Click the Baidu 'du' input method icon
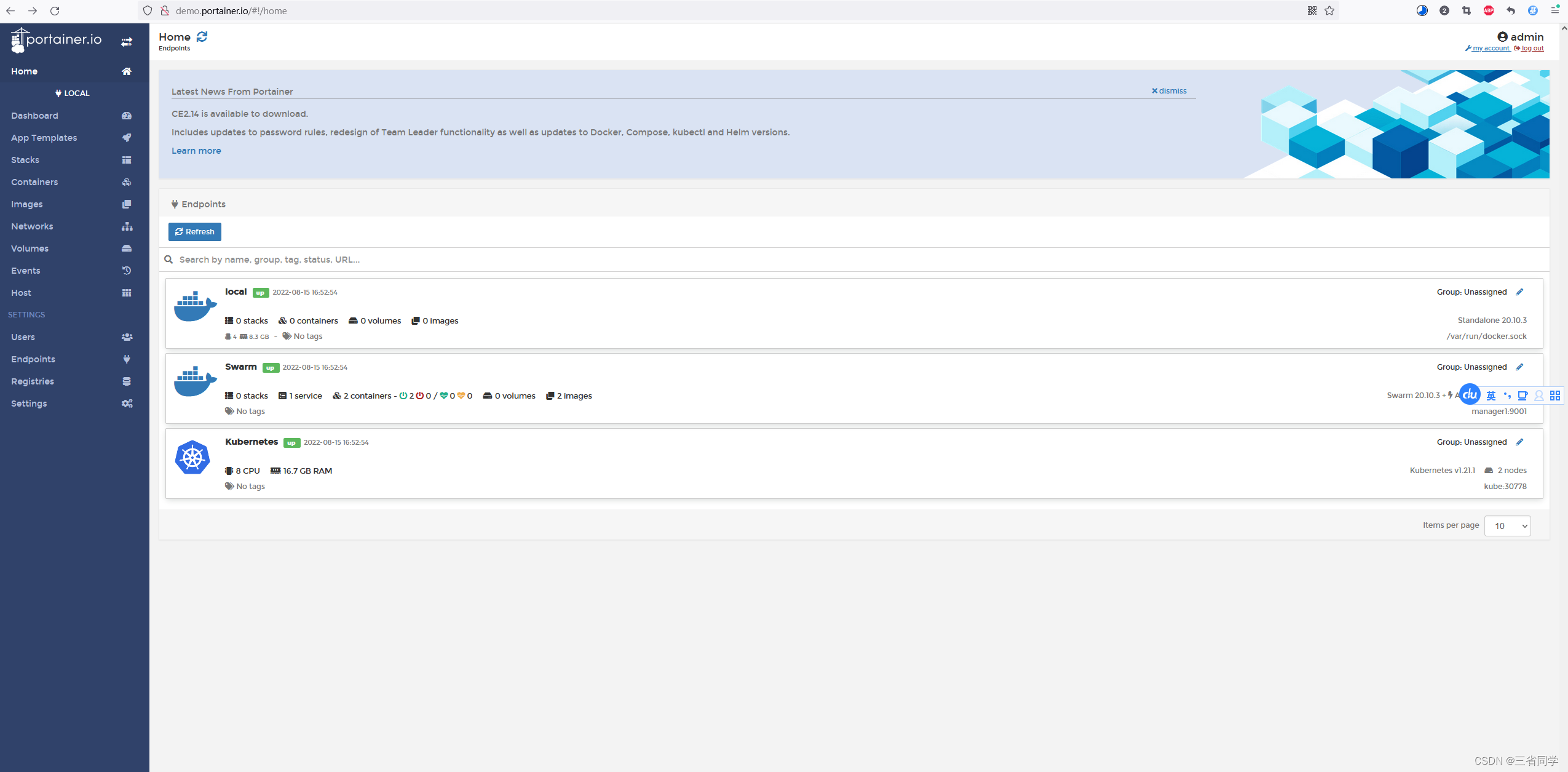Screen dimensions: 1568x772 click(x=1470, y=395)
